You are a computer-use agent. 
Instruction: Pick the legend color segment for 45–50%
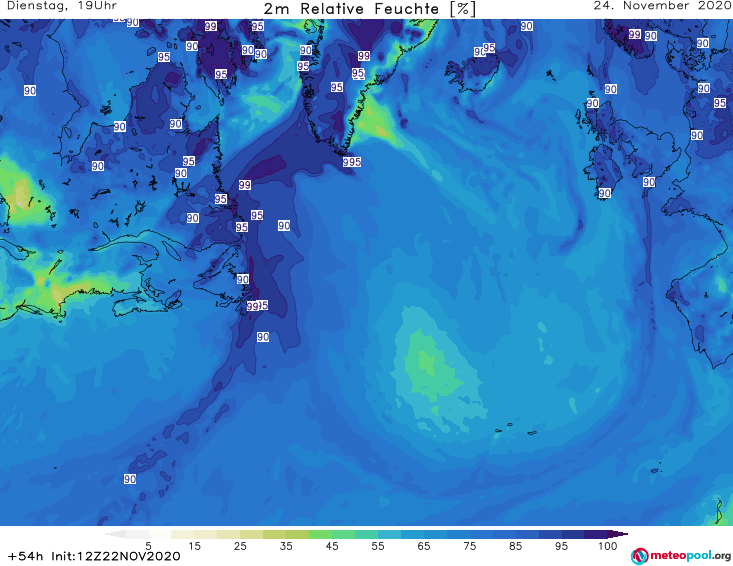(x=343, y=534)
